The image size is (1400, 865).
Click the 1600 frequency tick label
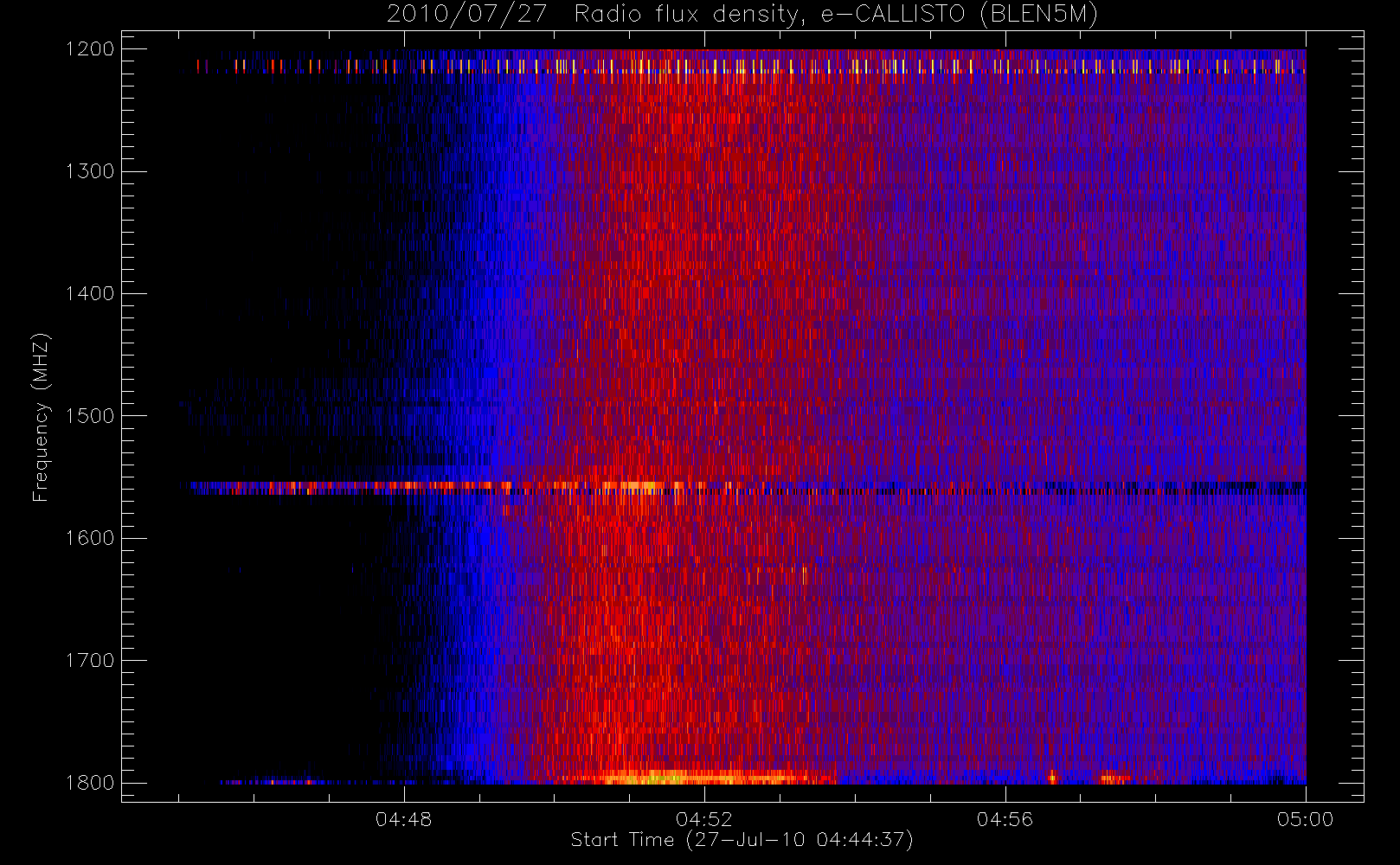point(90,538)
